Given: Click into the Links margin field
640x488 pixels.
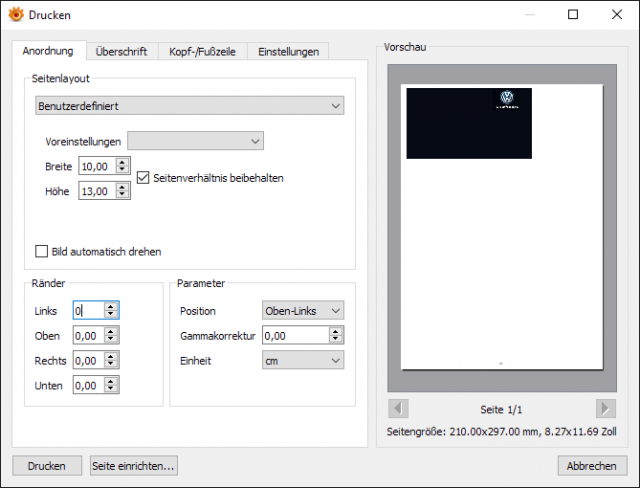Looking at the screenshot, I should tap(89, 311).
